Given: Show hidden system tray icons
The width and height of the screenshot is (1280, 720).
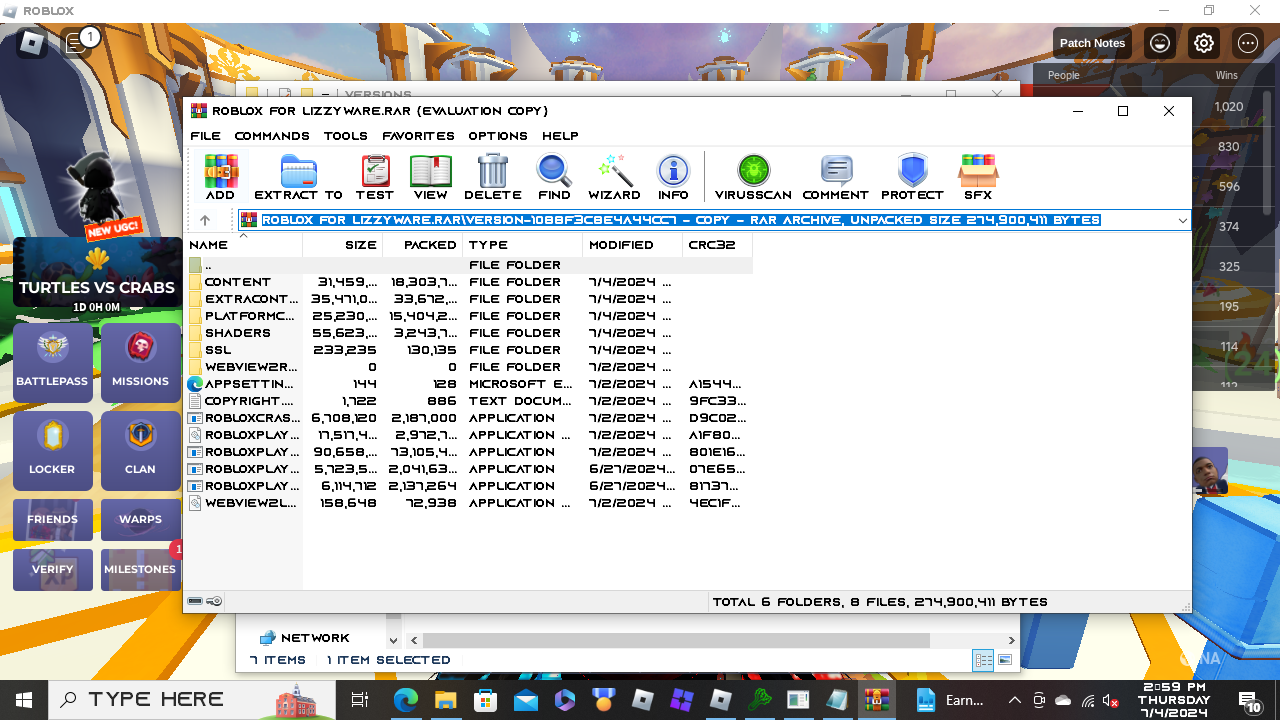Looking at the screenshot, I should (1015, 700).
